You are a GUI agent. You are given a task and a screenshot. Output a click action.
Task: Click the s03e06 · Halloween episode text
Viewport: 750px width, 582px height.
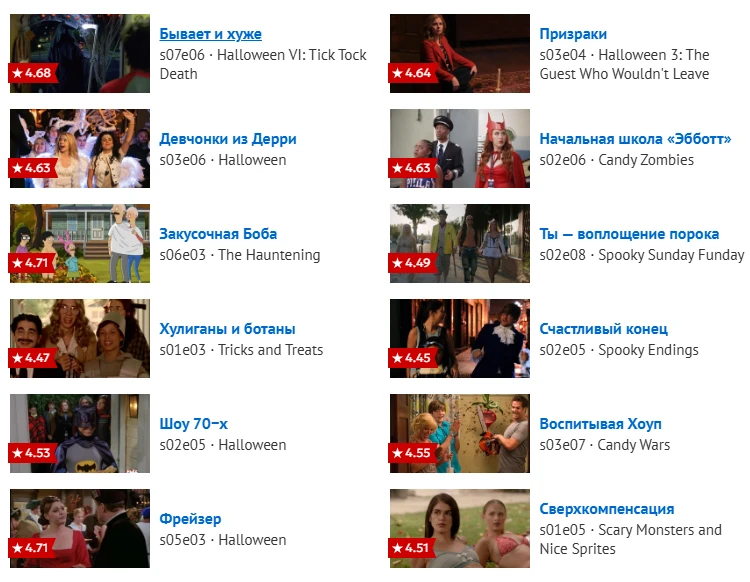[223, 160]
